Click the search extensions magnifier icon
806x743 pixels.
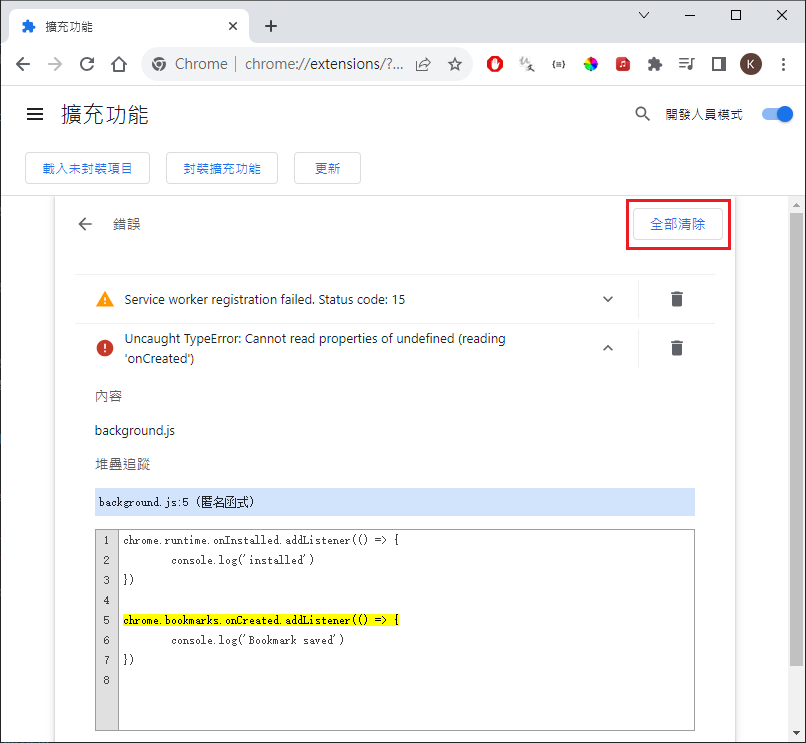[x=643, y=114]
